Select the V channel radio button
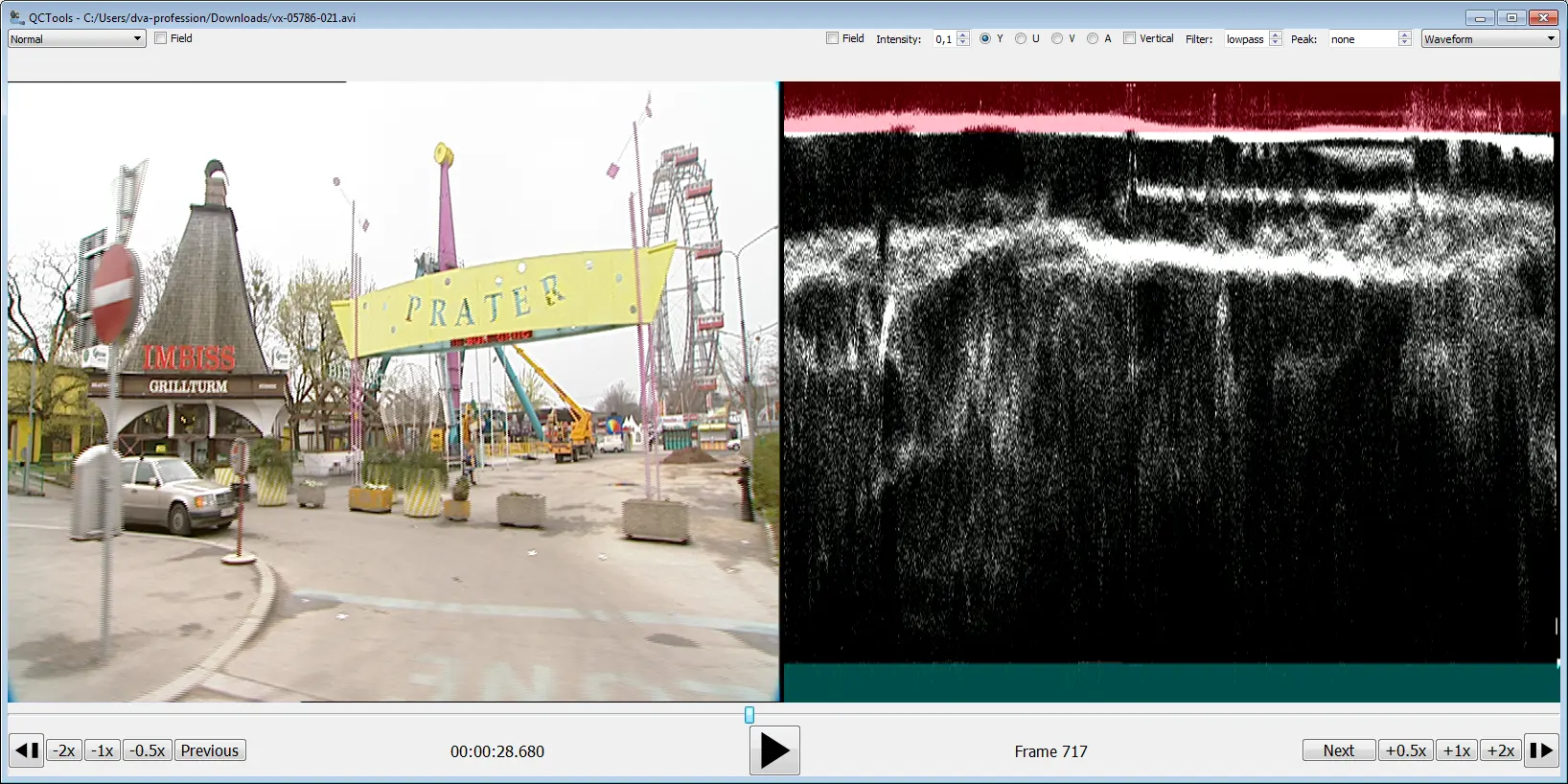1568x784 pixels. pyautogui.click(x=1056, y=38)
